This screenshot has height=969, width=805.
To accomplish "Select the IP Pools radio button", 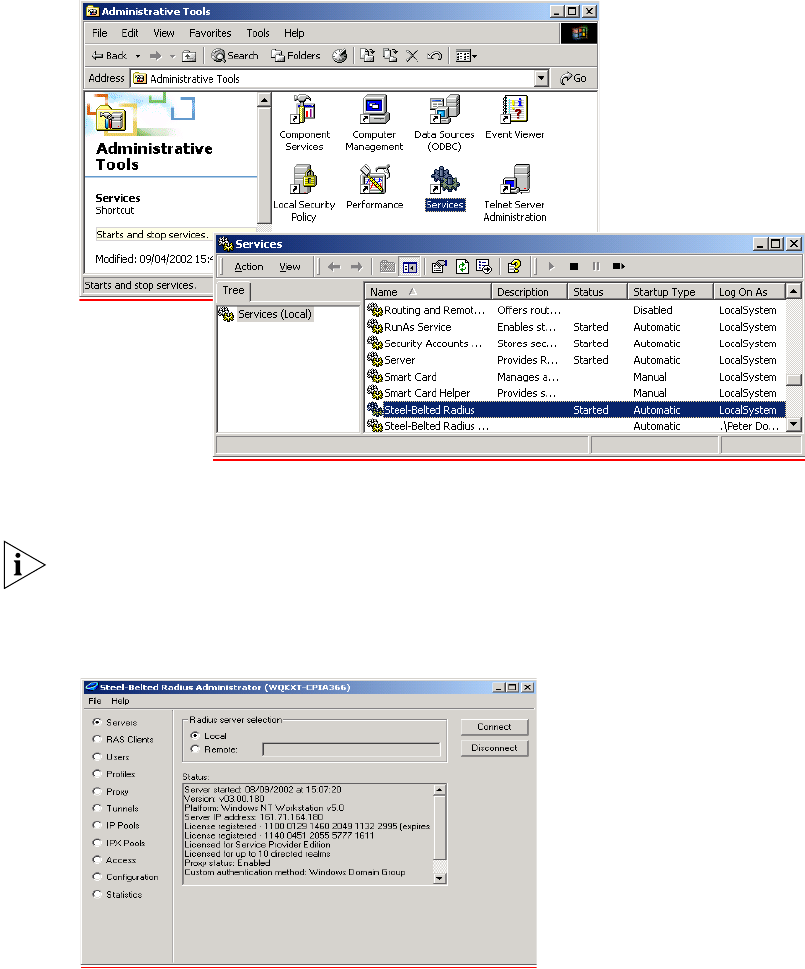I will click(97, 825).
